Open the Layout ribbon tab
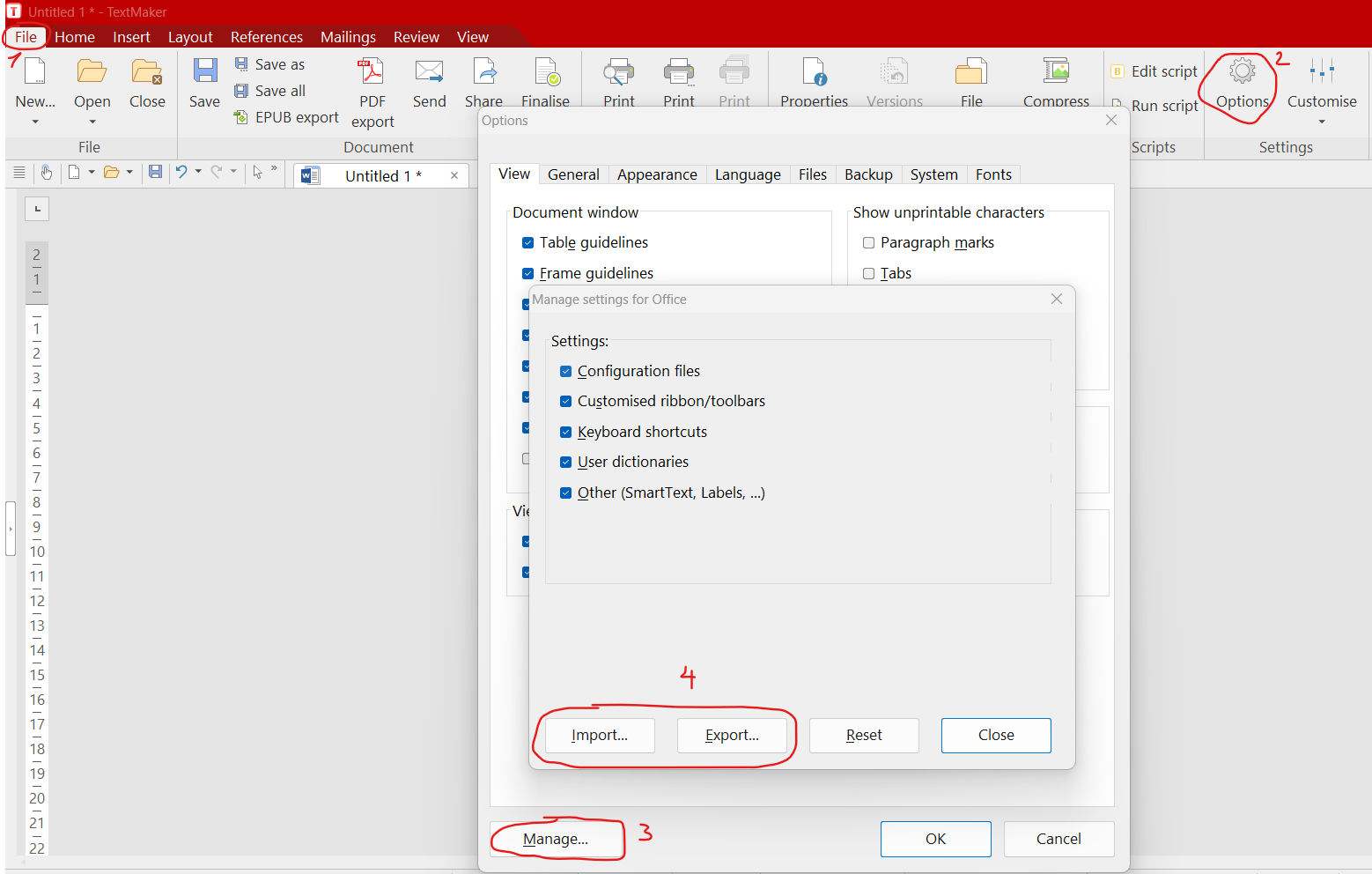This screenshot has width=1372, height=874. [190, 37]
